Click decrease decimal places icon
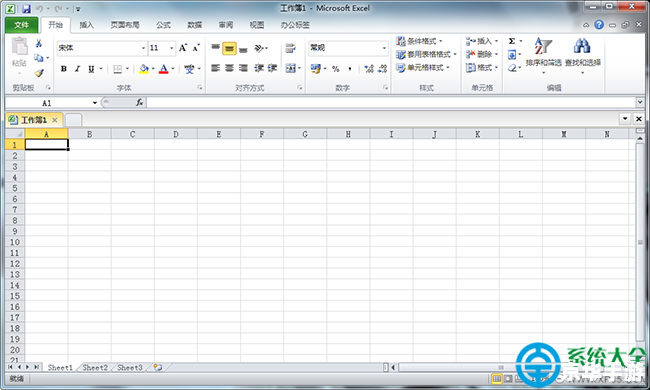Viewport: 650px width, 390px height. (x=382, y=69)
